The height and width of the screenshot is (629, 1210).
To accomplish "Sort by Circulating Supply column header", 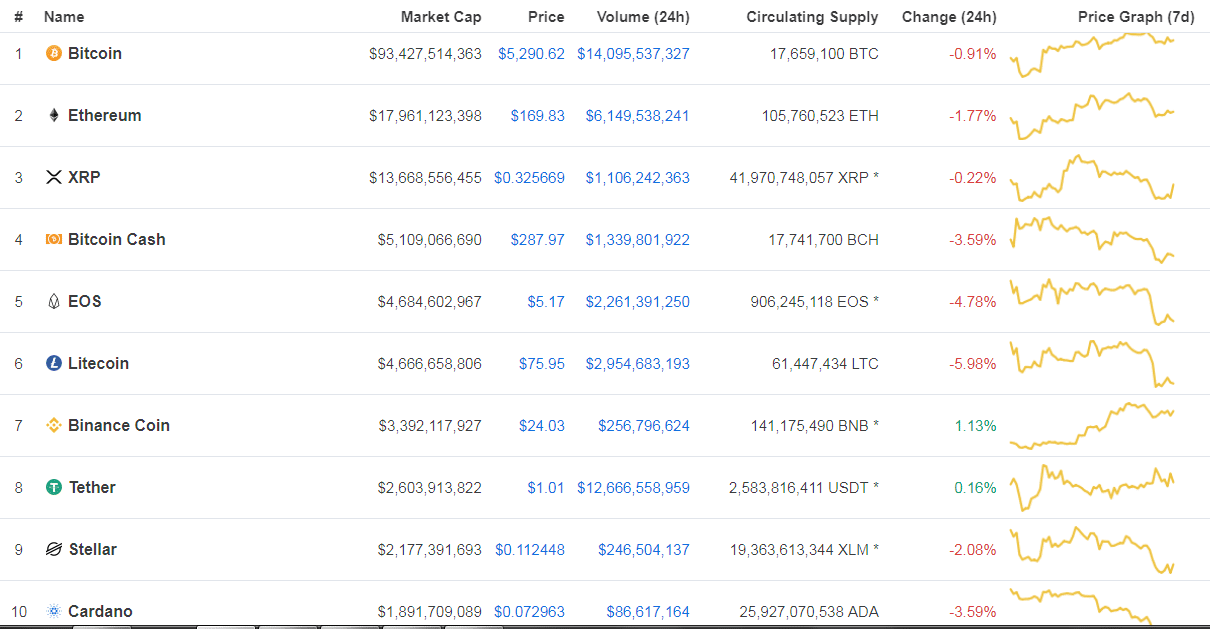I will [812, 17].
